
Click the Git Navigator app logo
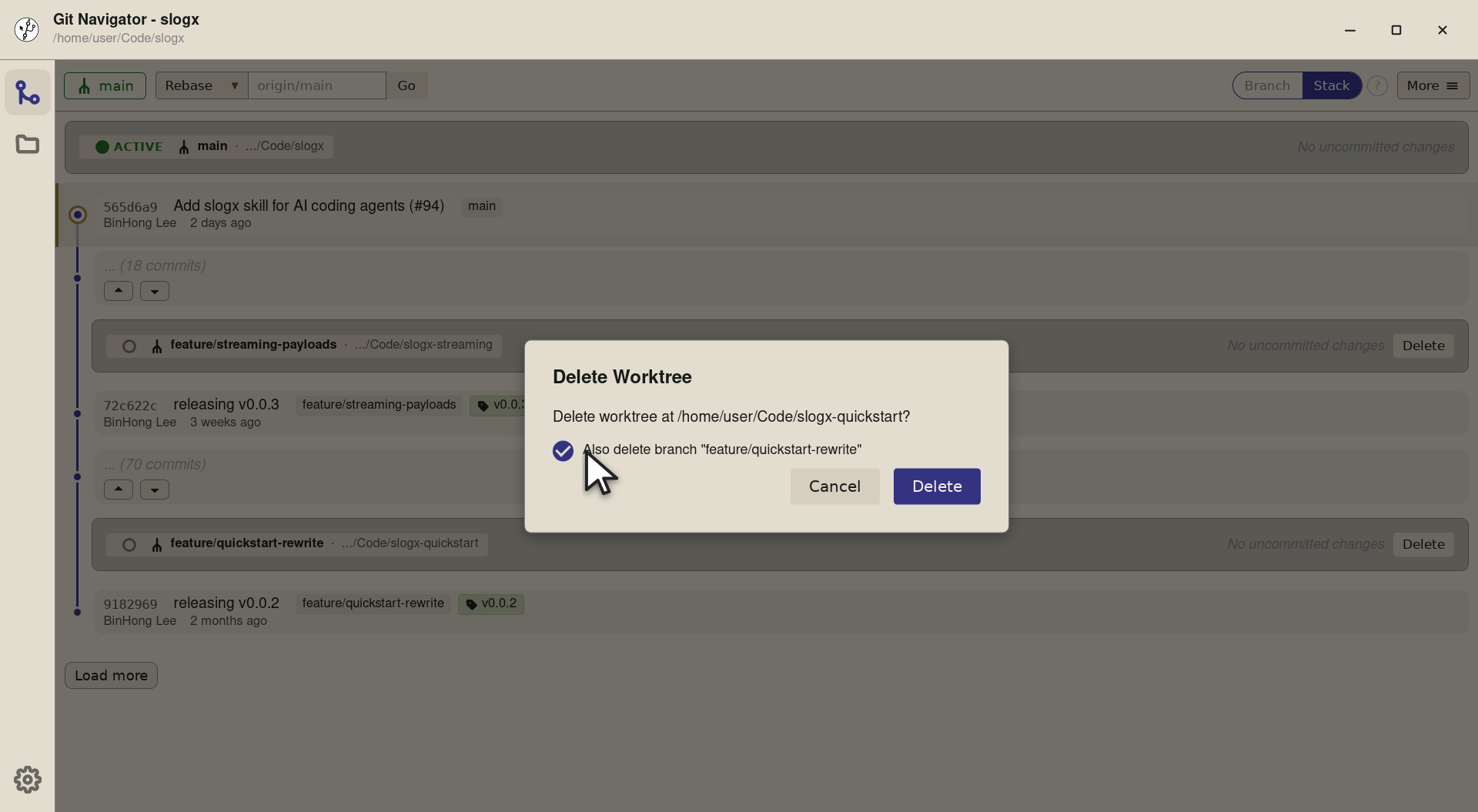click(27, 29)
